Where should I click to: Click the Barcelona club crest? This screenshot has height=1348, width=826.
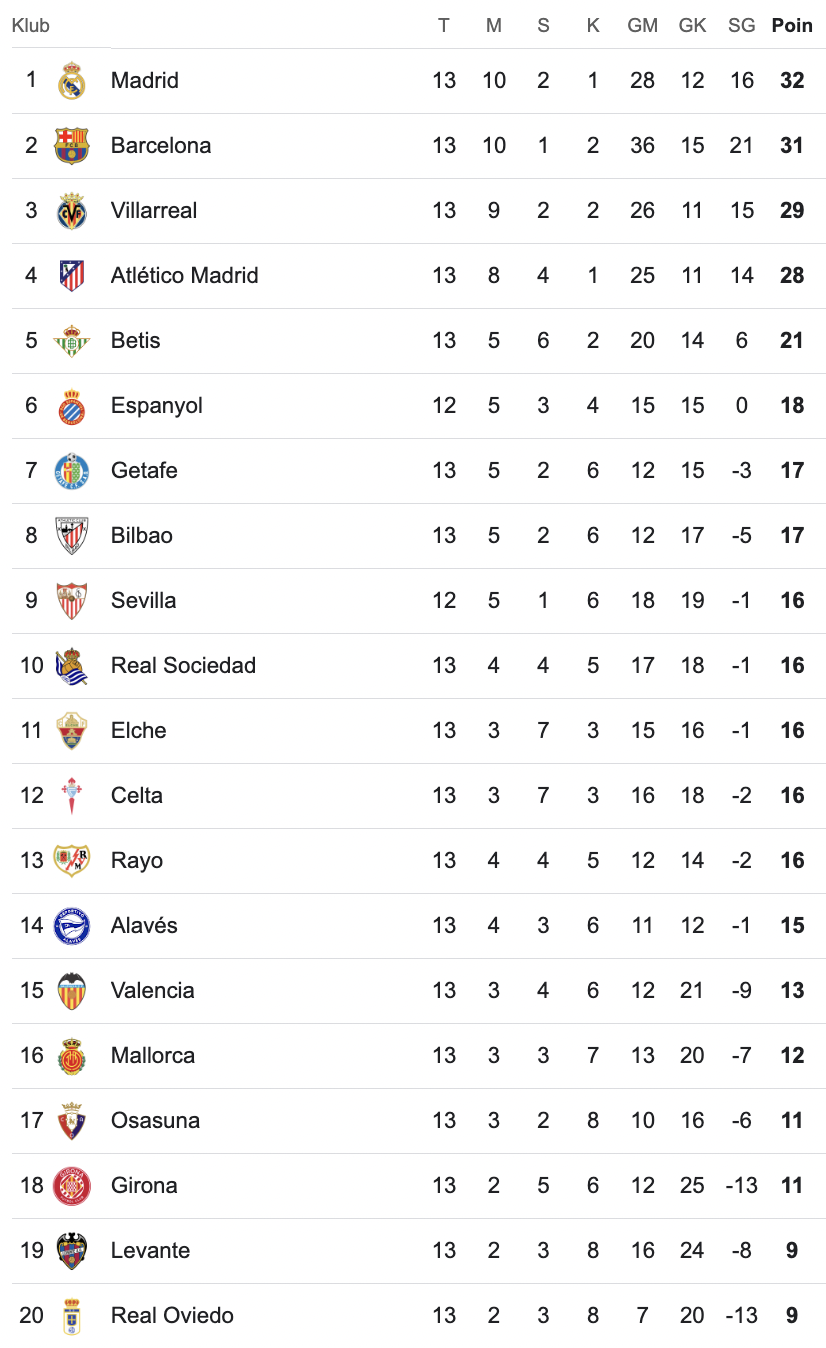pos(71,146)
